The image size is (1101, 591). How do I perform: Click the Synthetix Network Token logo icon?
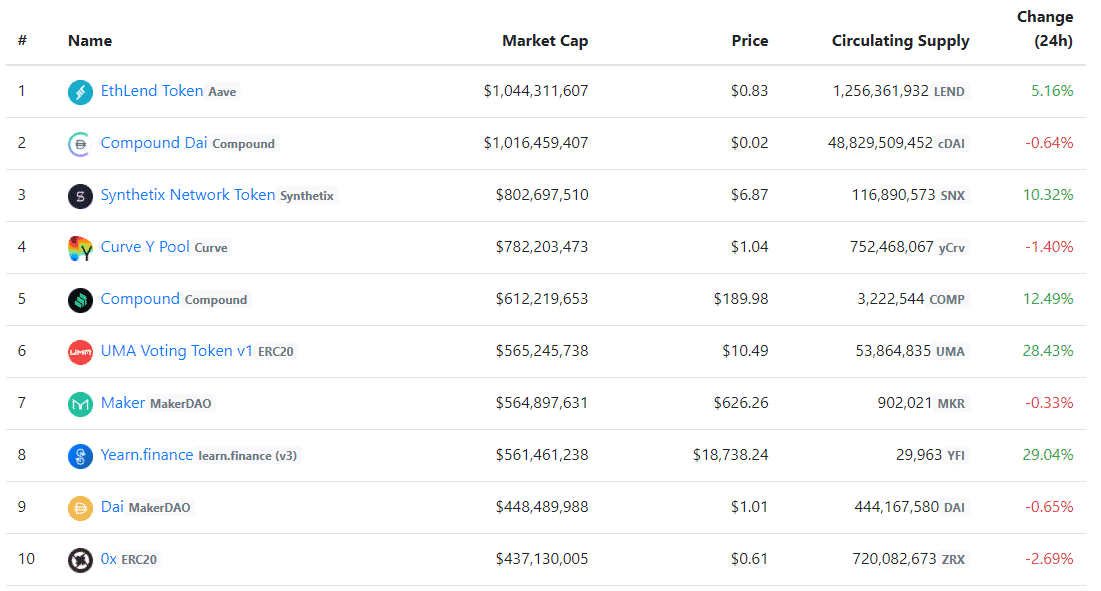coord(80,196)
